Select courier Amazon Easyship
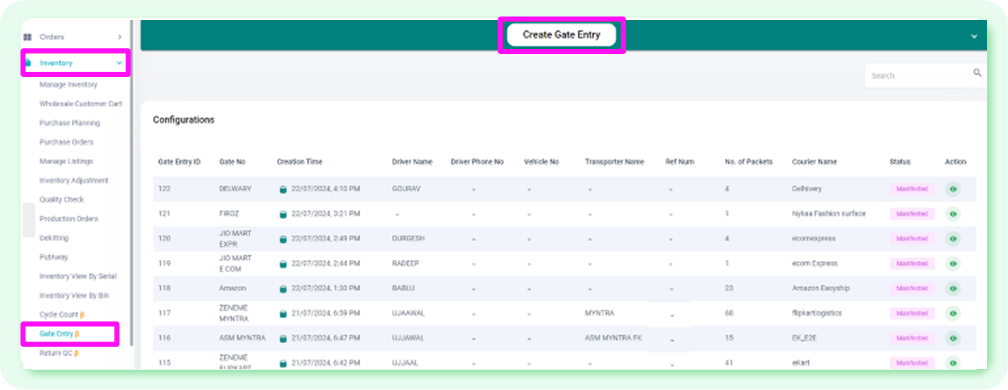This screenshot has width=1008, height=390. [x=821, y=288]
